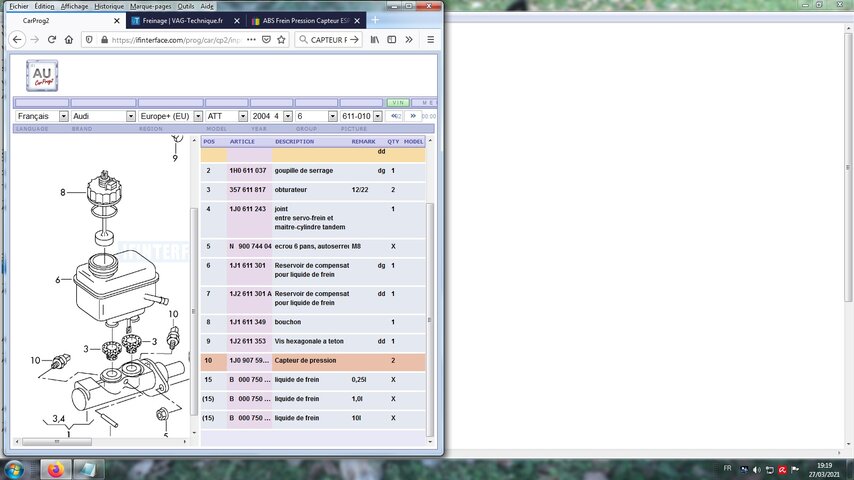Open the page actions three-dot menu
Screen dimensions: 854x480
(x=251, y=40)
